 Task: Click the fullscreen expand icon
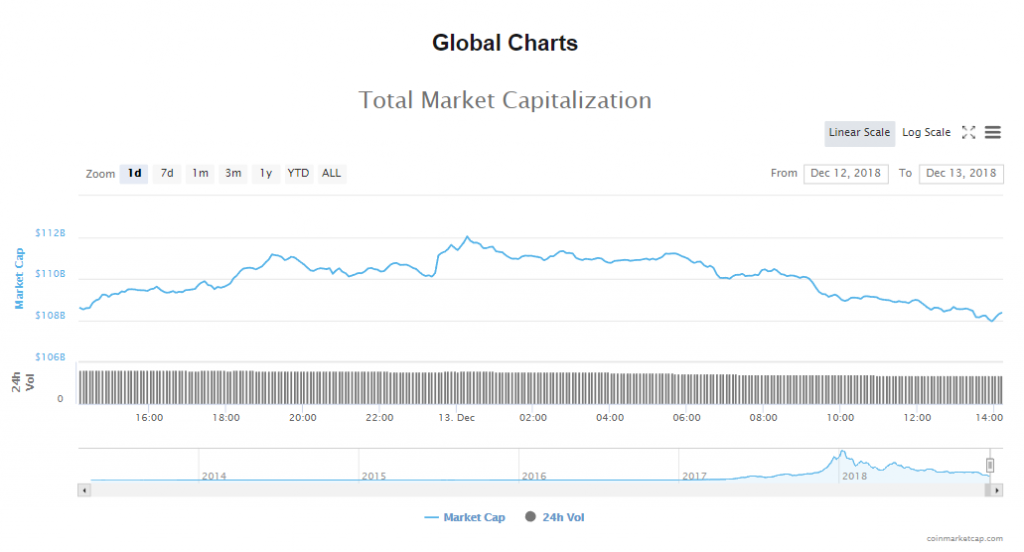(x=968, y=132)
